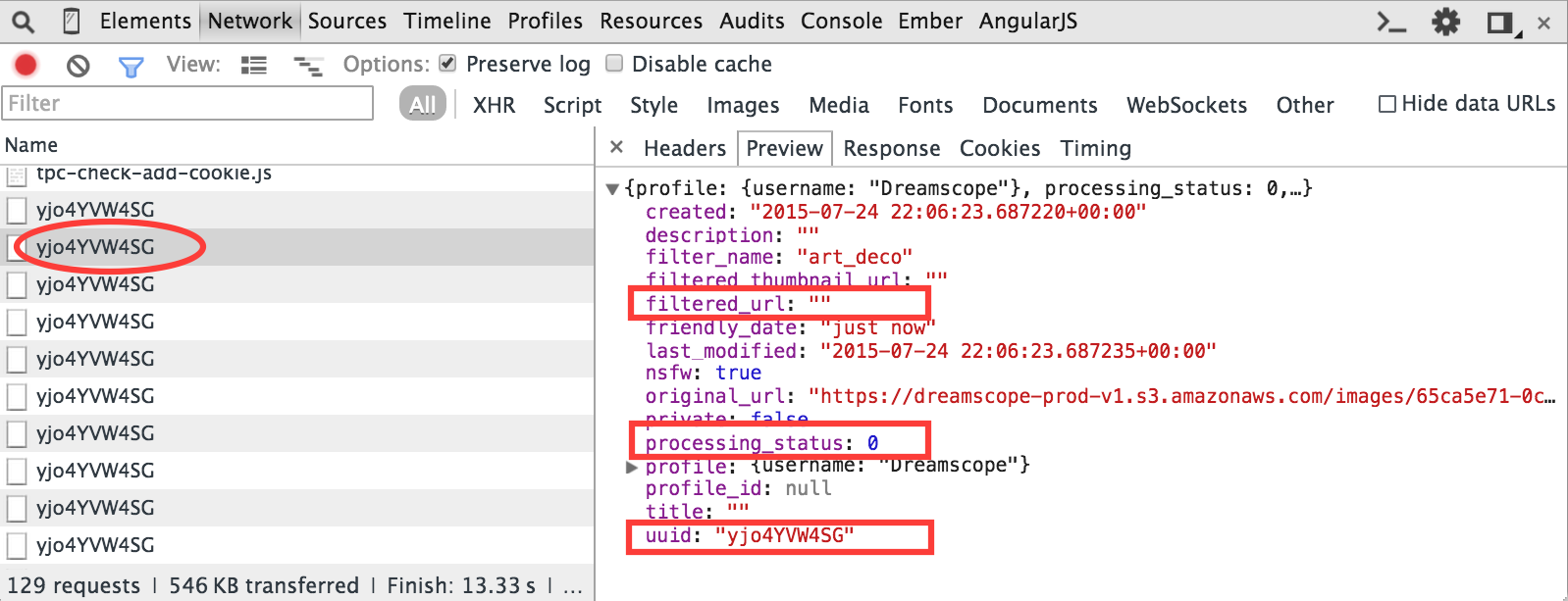
Task: Toggle the blue filter funnel icon
Action: (x=131, y=66)
